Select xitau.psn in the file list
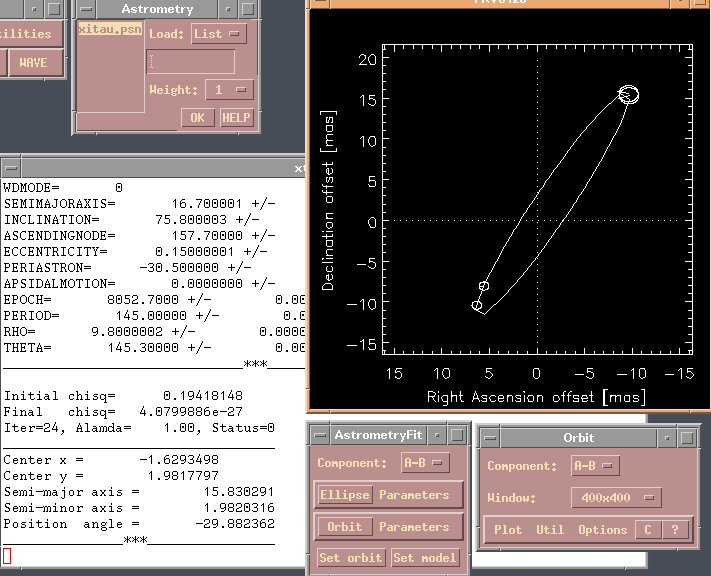 click(110, 31)
